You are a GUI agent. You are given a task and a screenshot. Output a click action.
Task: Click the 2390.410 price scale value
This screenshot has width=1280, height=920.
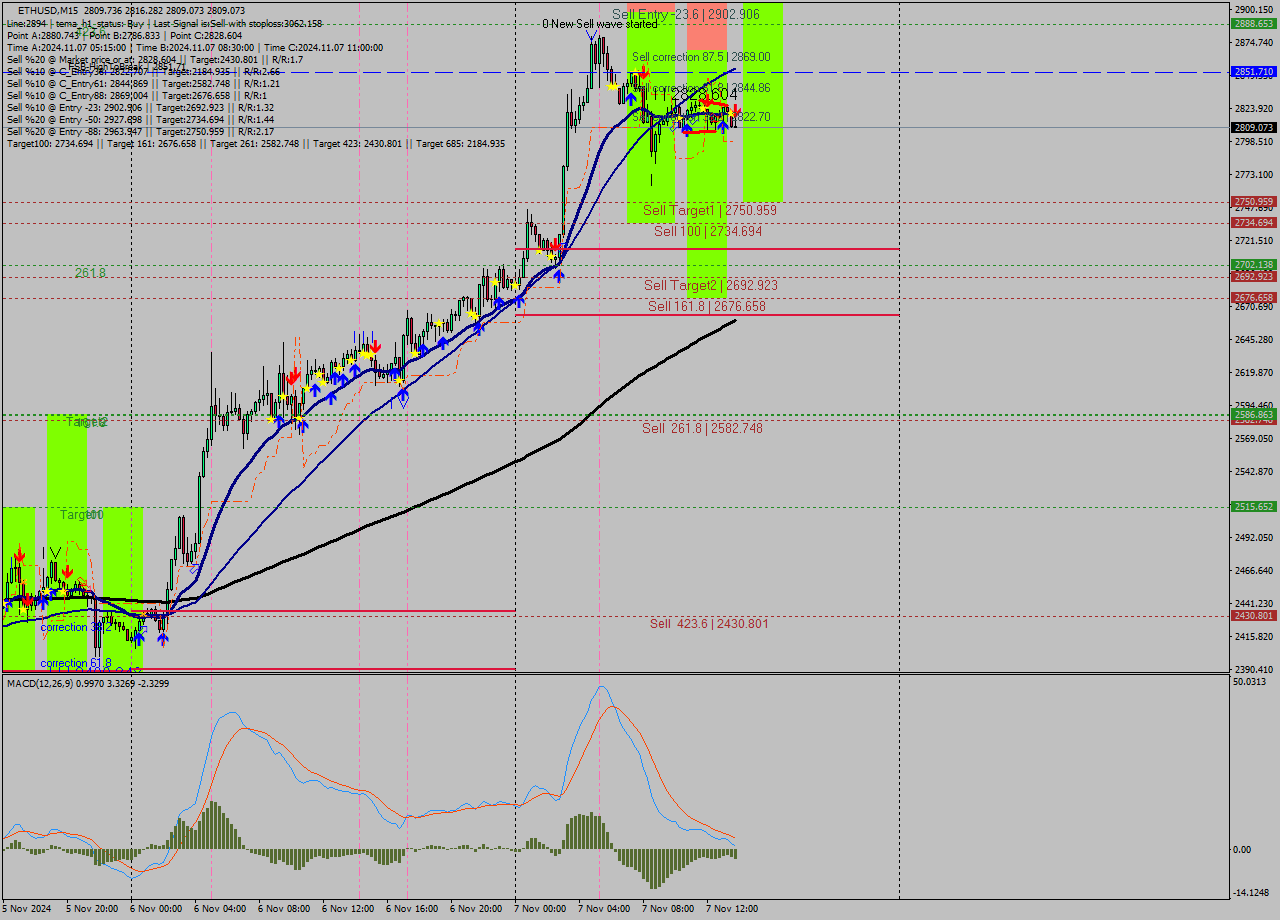pos(1254,670)
